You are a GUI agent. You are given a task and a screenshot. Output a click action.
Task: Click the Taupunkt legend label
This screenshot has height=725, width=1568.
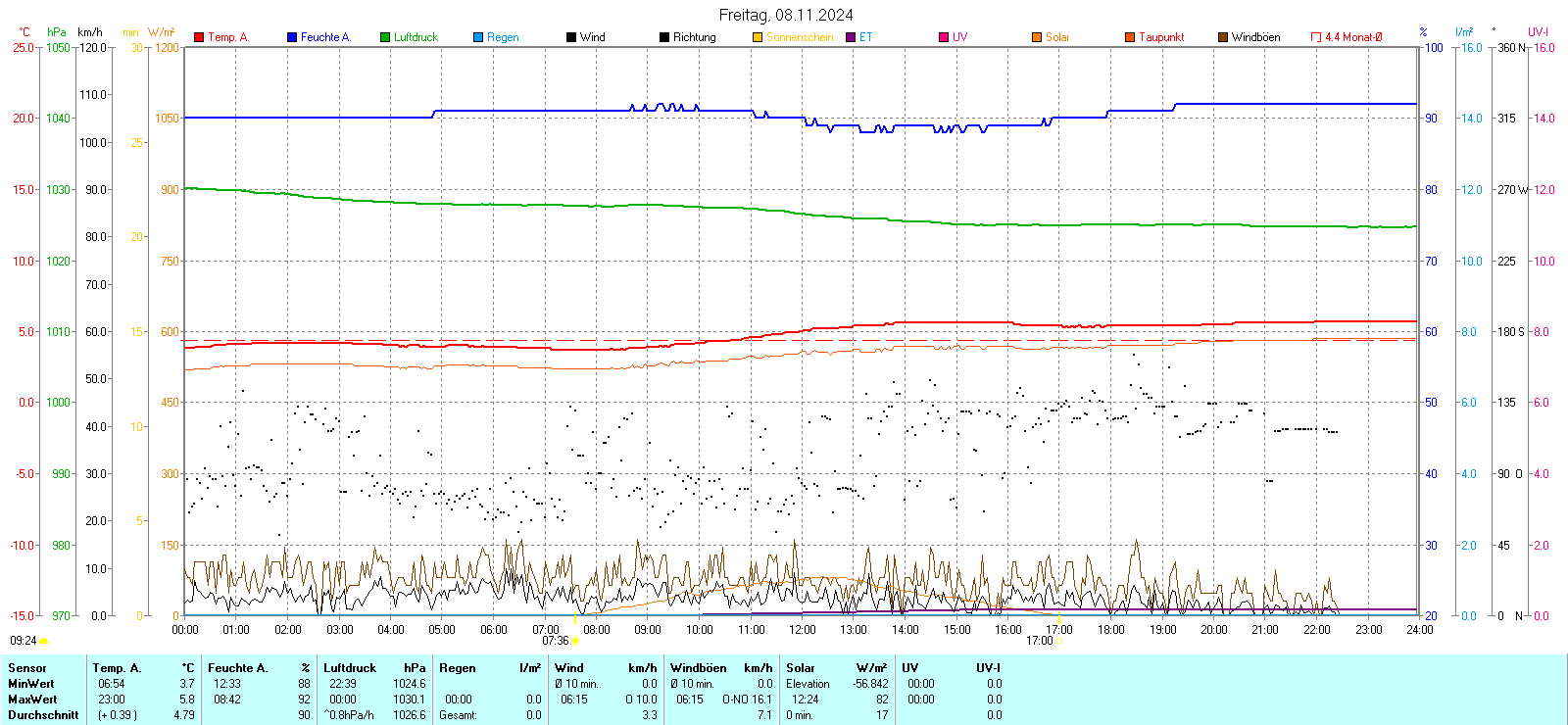(1161, 37)
